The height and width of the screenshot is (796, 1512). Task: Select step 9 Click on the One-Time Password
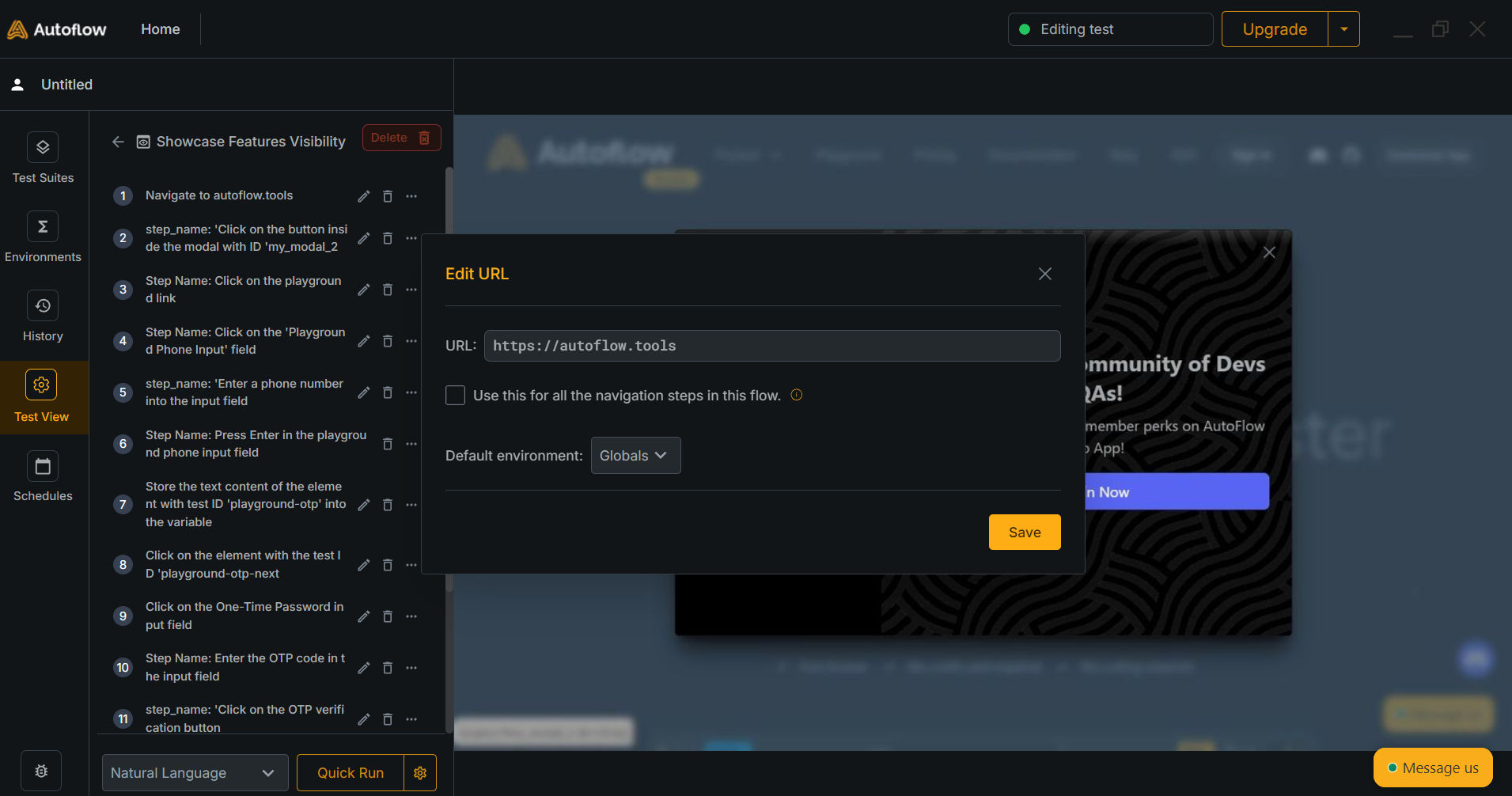tap(244, 616)
